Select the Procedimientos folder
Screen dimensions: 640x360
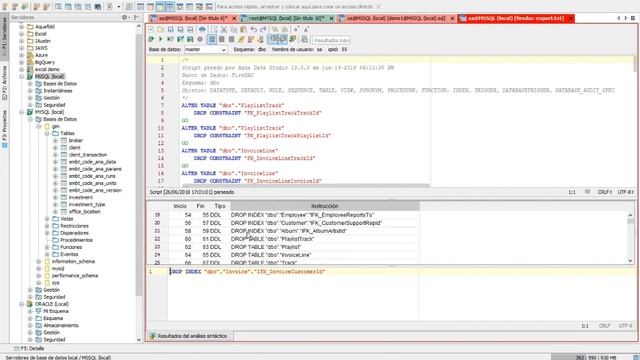(x=76, y=240)
